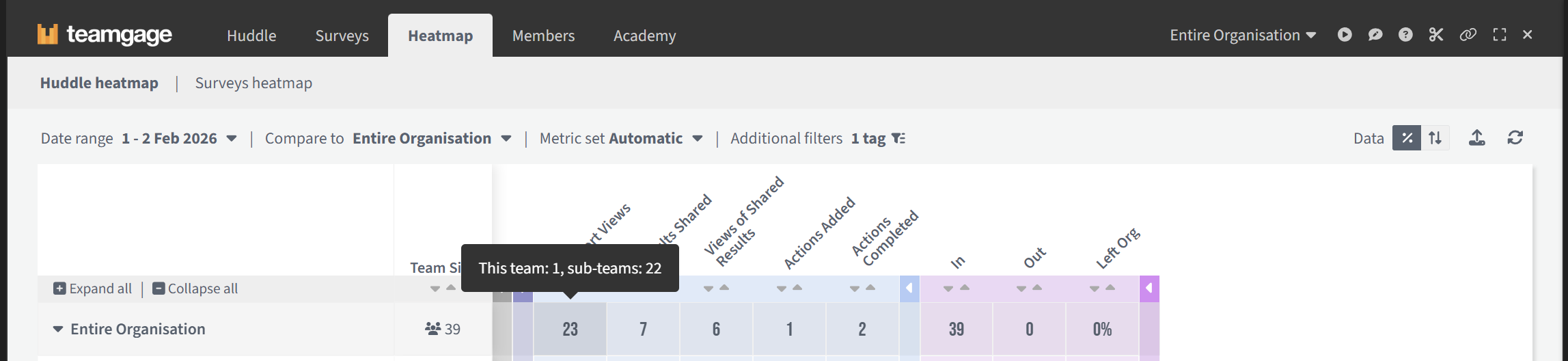Collapse the Entire Organisation tree row
This screenshot has width=1568, height=361.
tap(58, 330)
